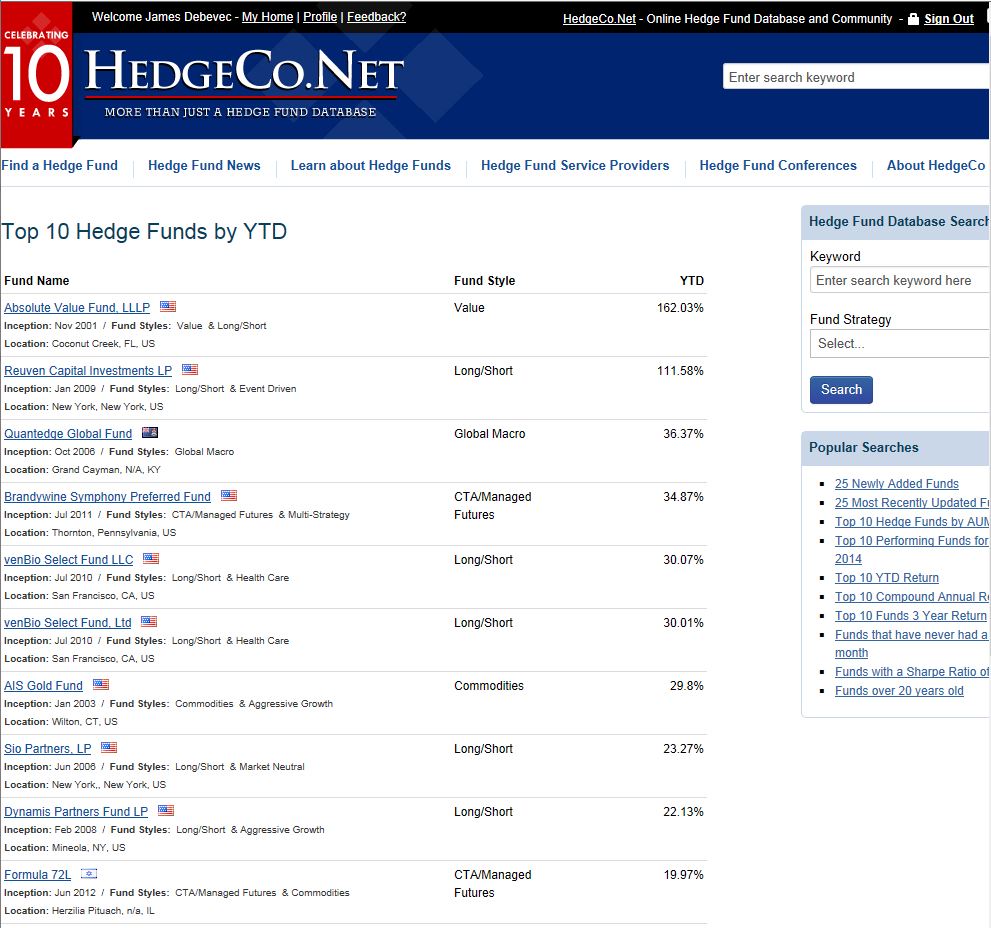This screenshot has width=991, height=928.
Task: Go to Hedge Fund News
Action: pyautogui.click(x=204, y=166)
